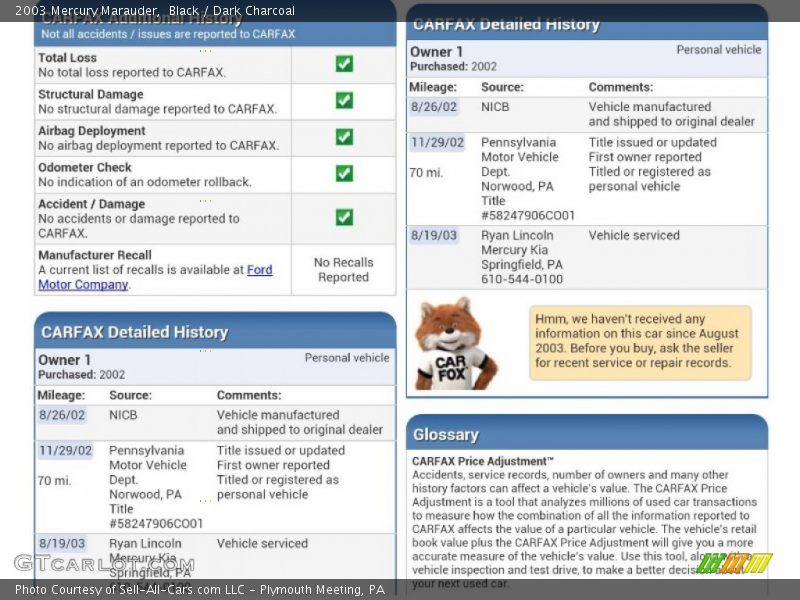Click the 'Total Loss' row heading

click(67, 58)
